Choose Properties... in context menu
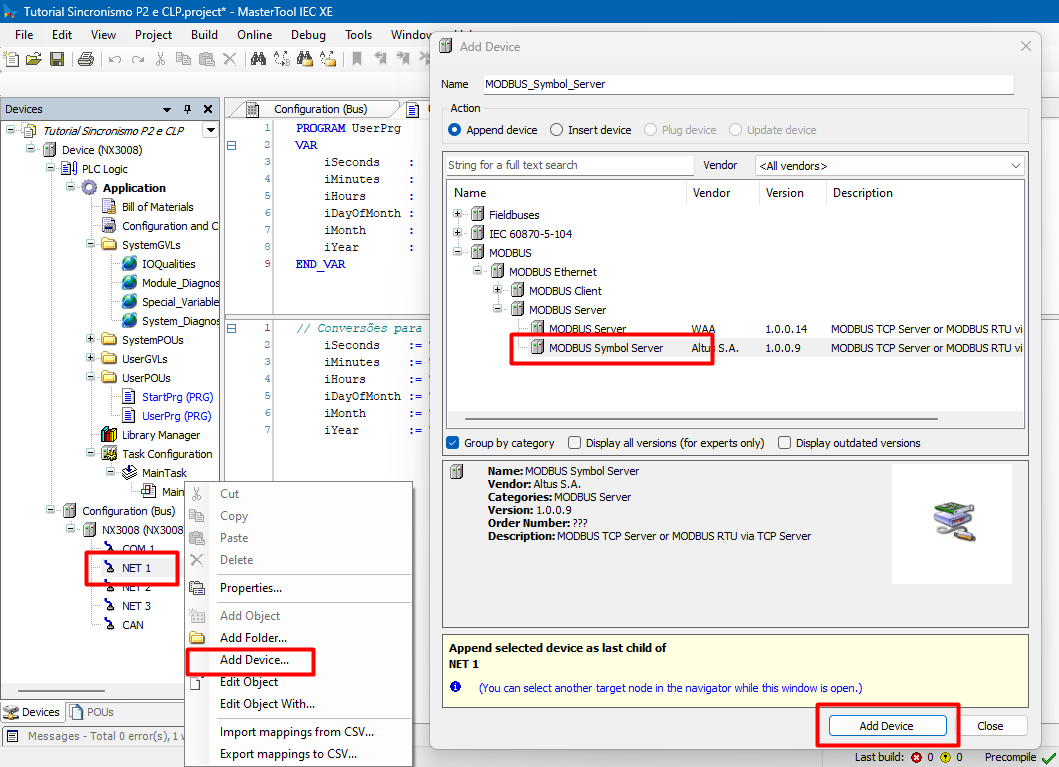Image resolution: width=1059 pixels, height=767 pixels. click(251, 588)
